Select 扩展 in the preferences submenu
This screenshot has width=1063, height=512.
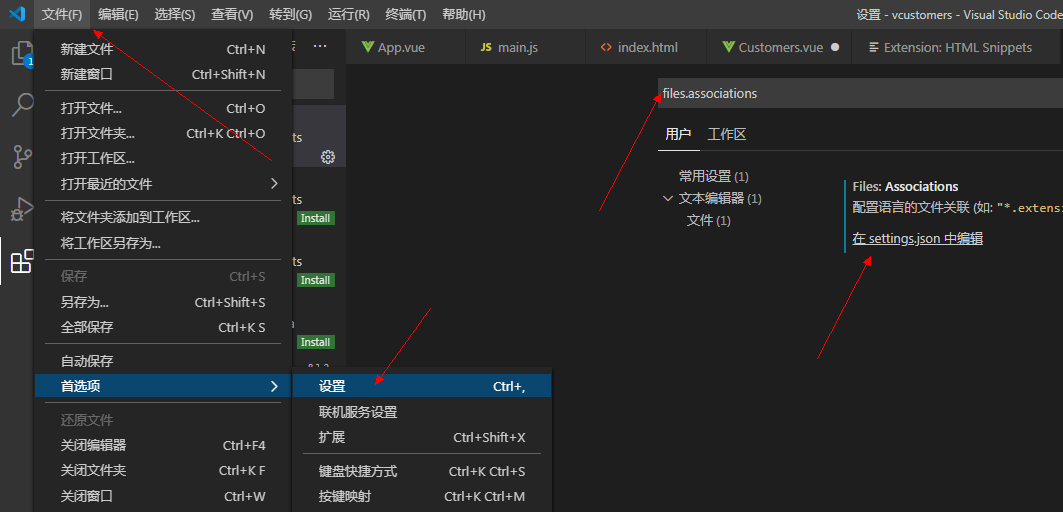(422, 437)
